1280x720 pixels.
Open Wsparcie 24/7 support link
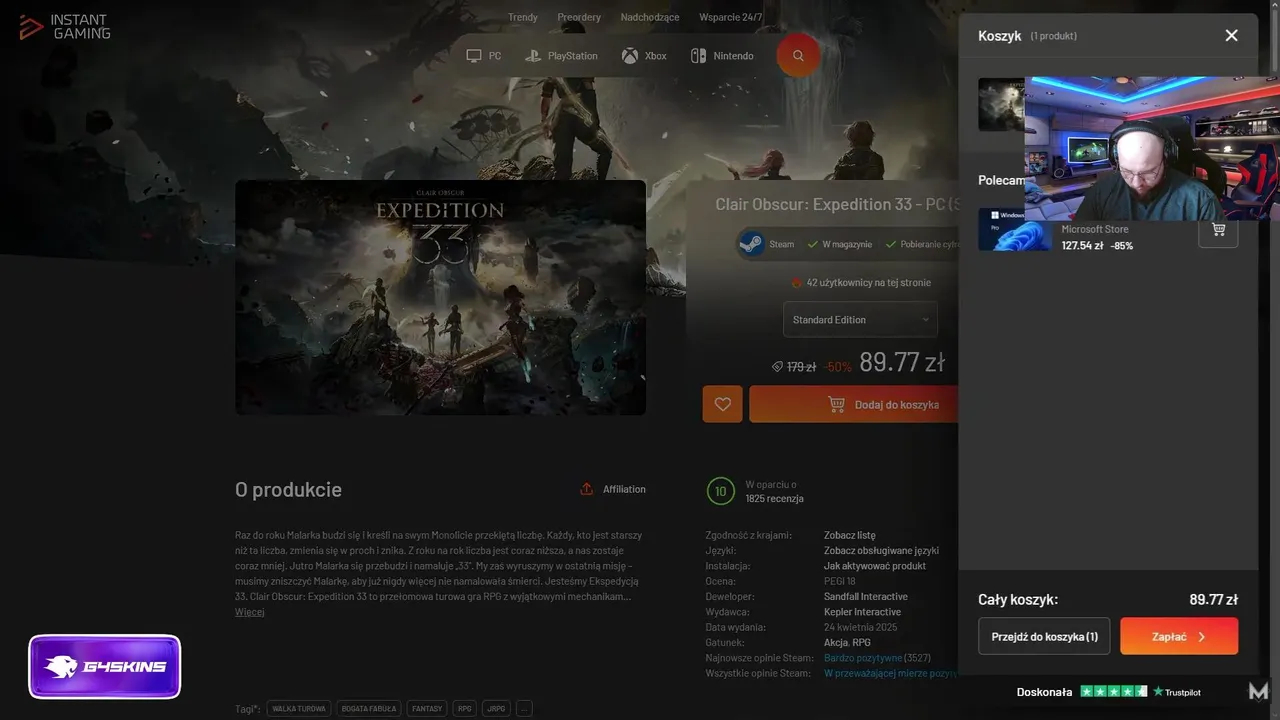[x=730, y=17]
